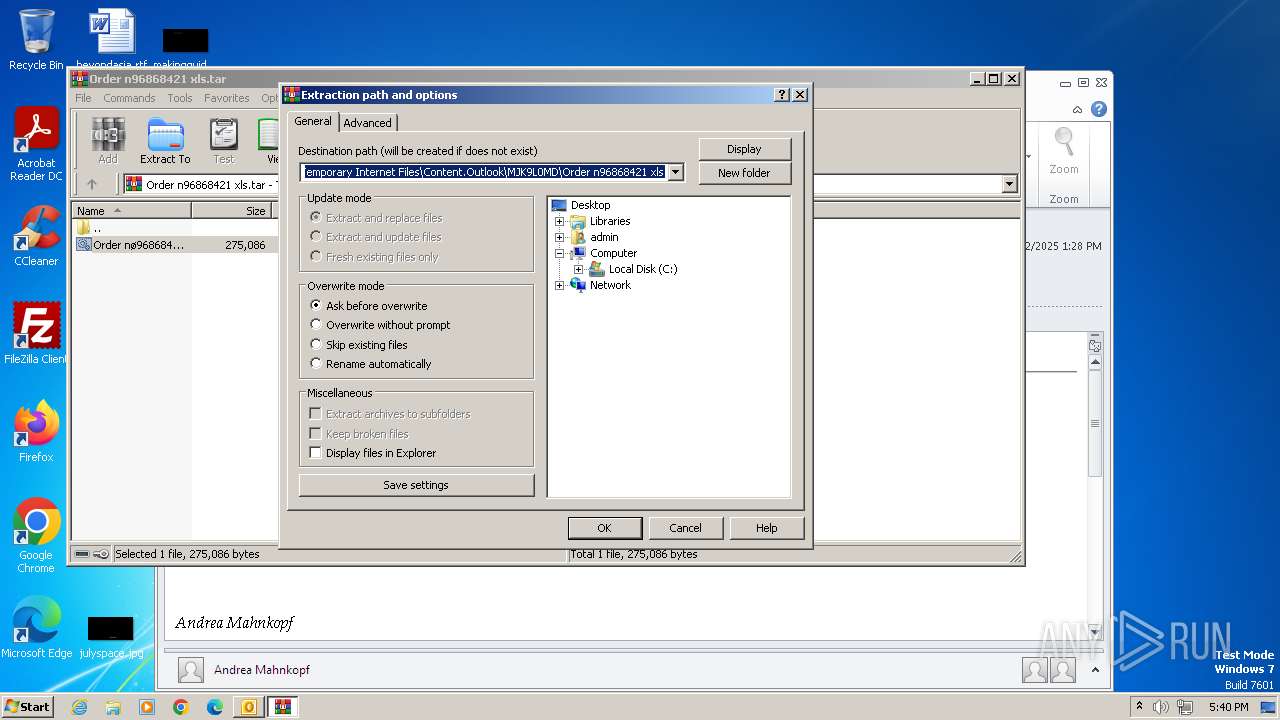
Task: Open WinRAR address bar dropdown arrow
Action: [1009, 184]
